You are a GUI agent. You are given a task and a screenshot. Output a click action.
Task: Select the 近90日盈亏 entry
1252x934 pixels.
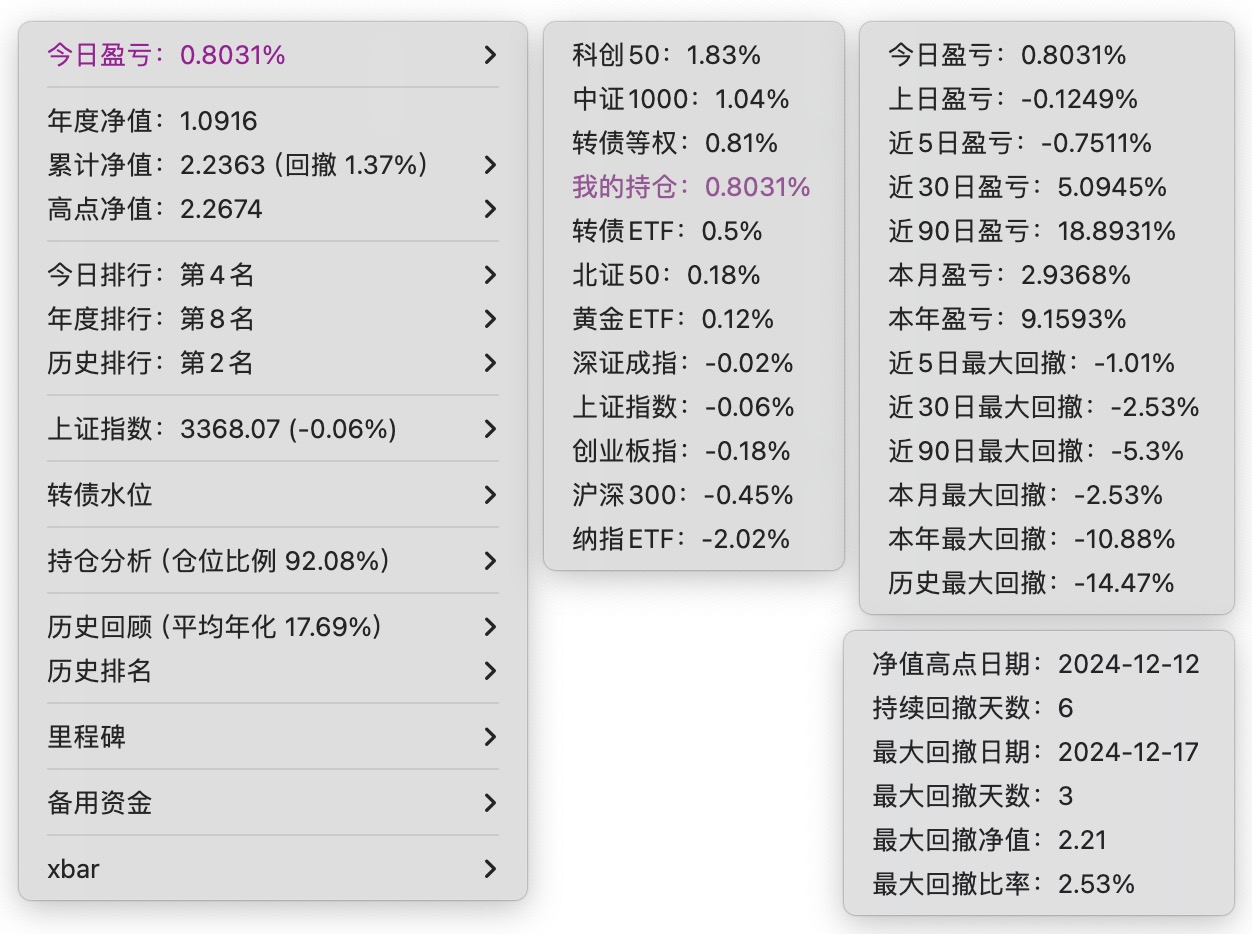click(1031, 231)
